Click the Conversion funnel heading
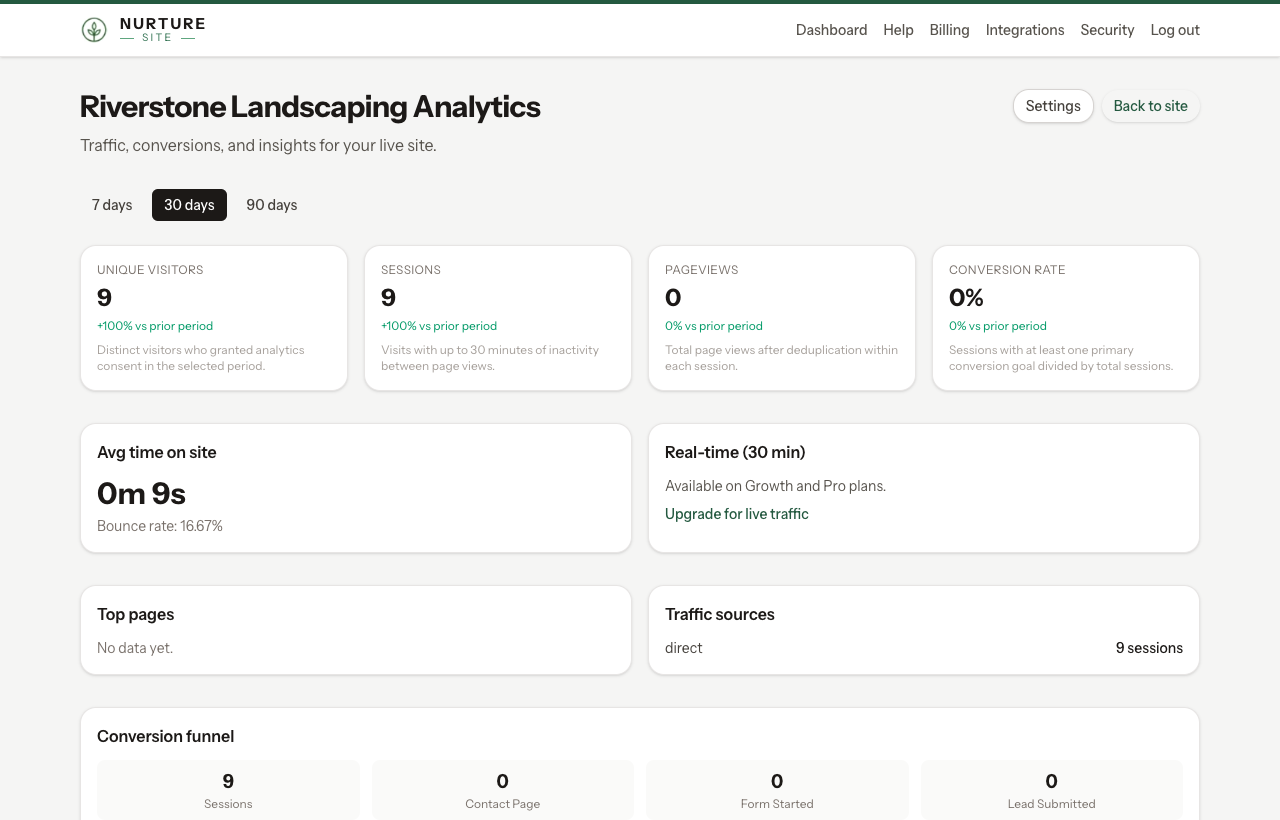Screen dimensions: 1280x820 pos(166,736)
